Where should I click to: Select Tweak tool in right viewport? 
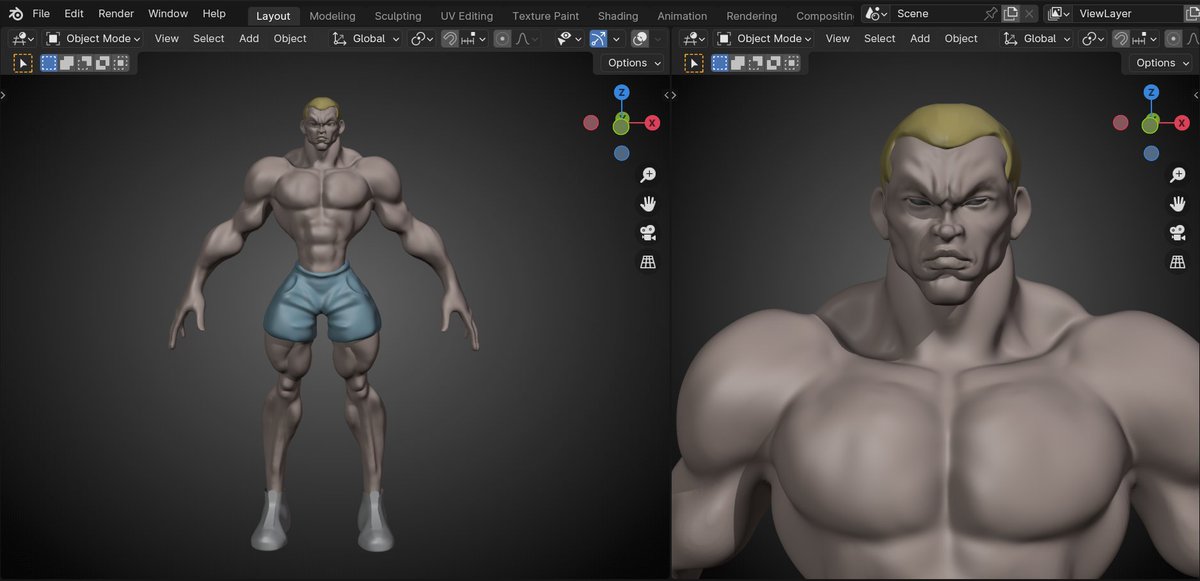coord(693,63)
